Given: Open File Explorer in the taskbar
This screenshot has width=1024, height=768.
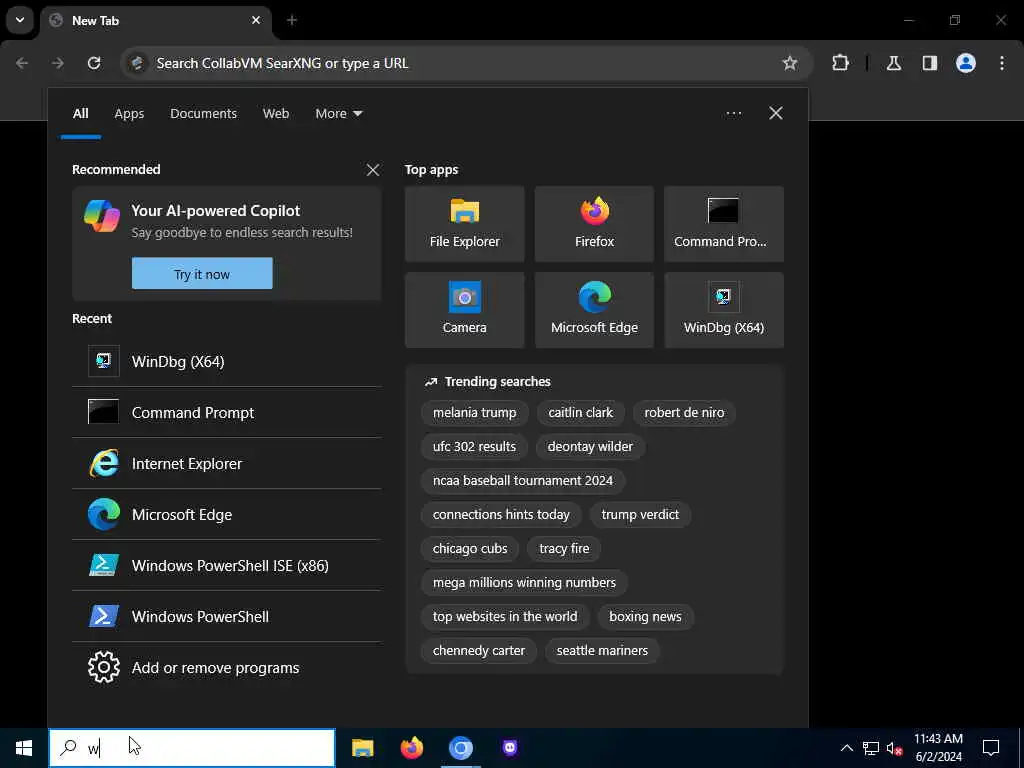Looking at the screenshot, I should [362, 748].
